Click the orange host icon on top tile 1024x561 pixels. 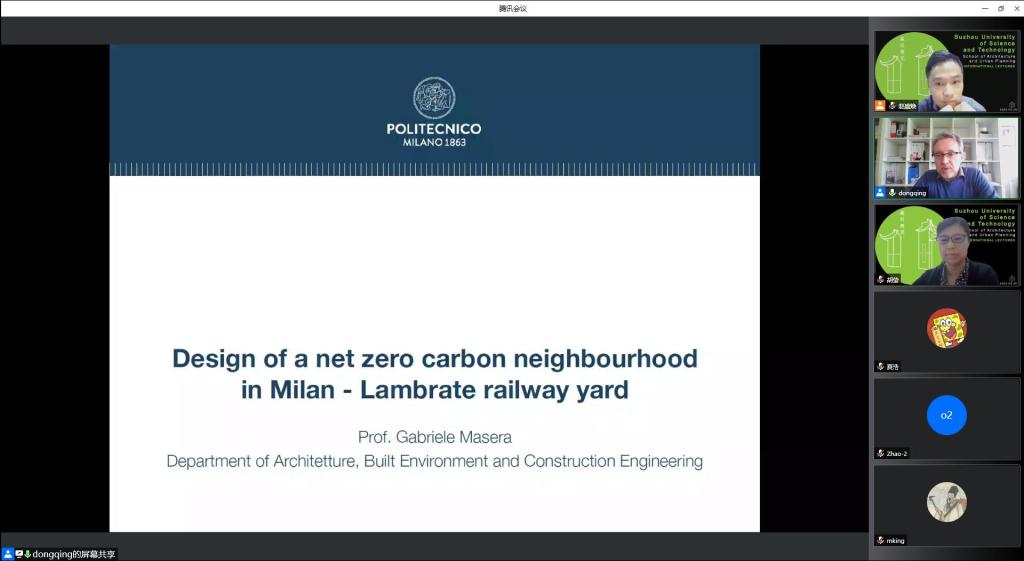880,105
